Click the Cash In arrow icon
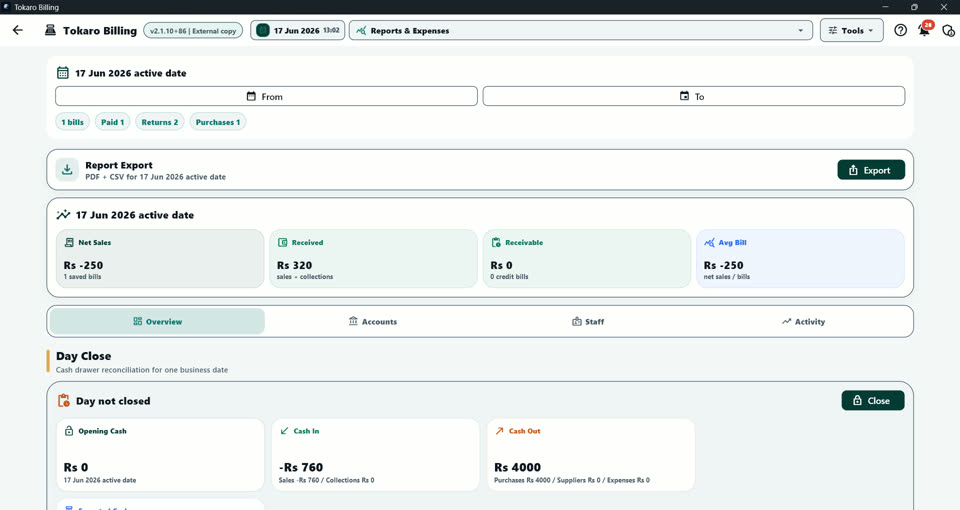The width and height of the screenshot is (960, 510). [x=284, y=431]
